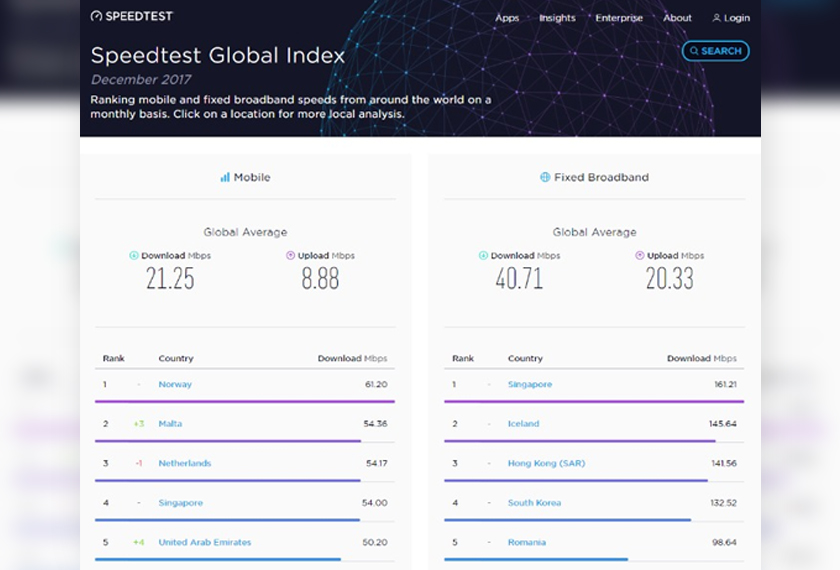The width and height of the screenshot is (840, 570).
Task: Click the December 2017 subtitle
Action: (141, 80)
